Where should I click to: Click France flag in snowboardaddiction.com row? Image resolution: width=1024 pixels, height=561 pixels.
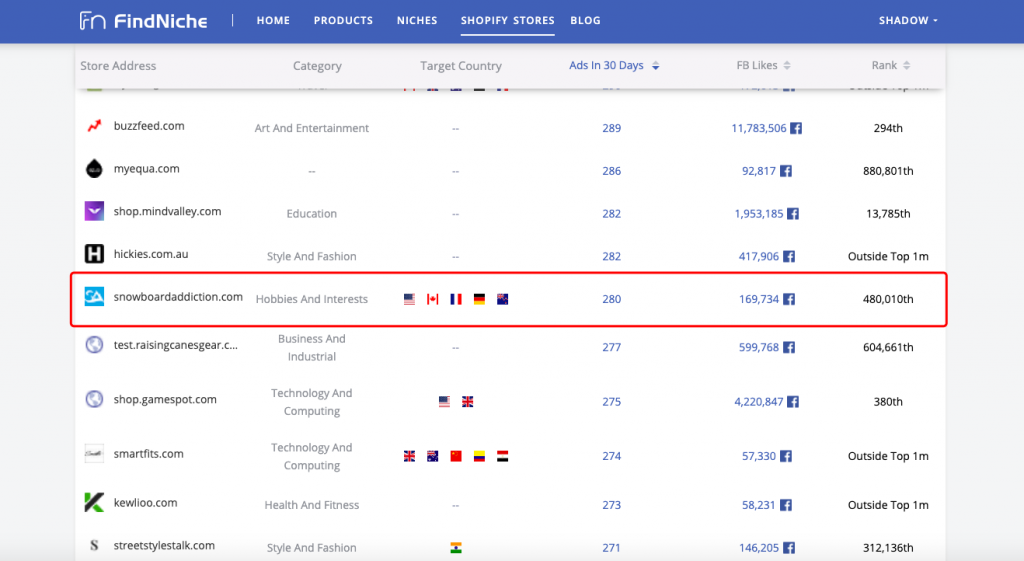click(x=456, y=299)
